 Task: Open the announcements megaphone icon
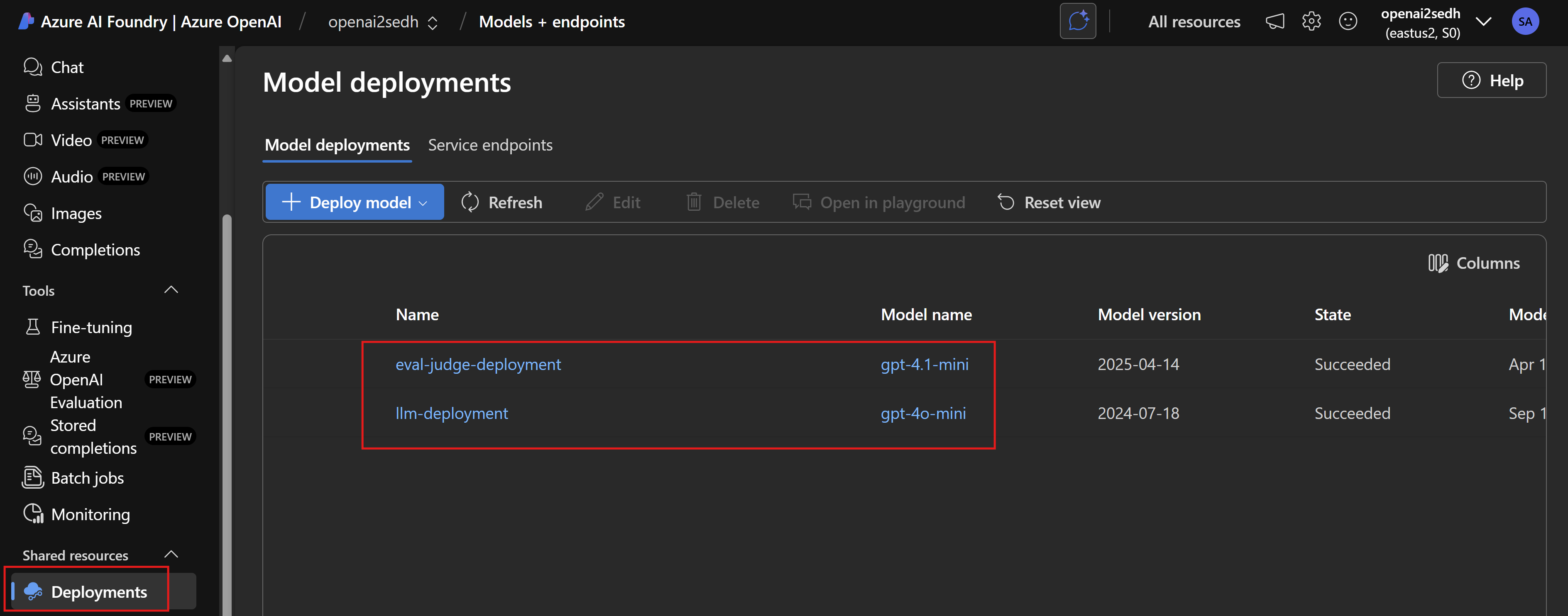(1274, 21)
